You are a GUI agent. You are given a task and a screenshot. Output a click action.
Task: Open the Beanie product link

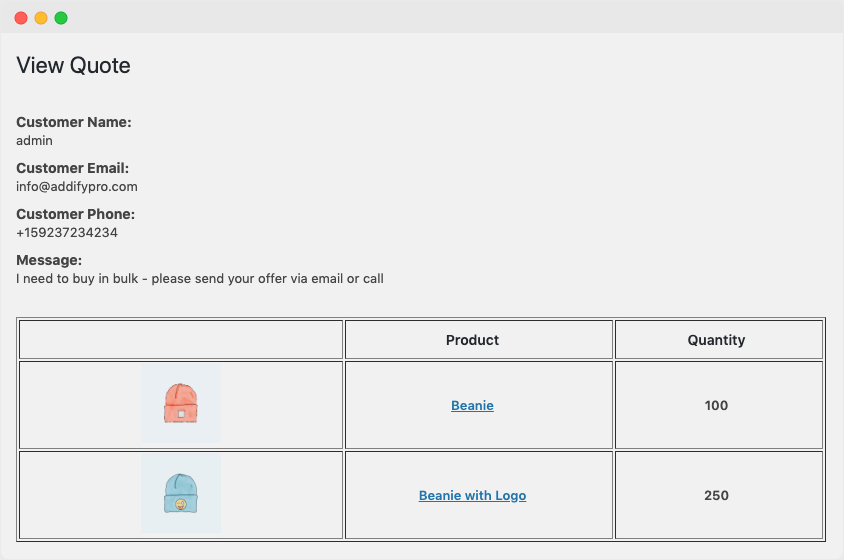(x=472, y=405)
